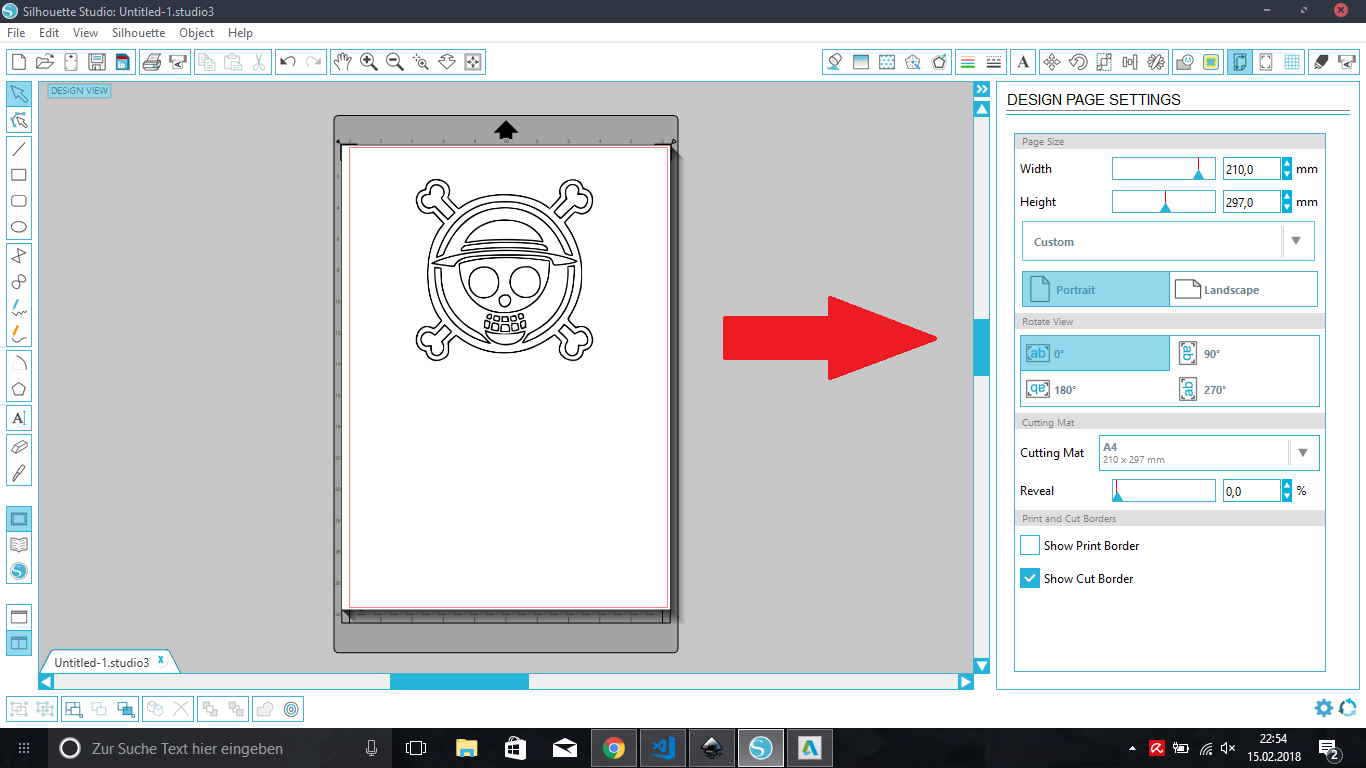Select the Draw an Ellipse tool
The image size is (1366, 768).
(x=19, y=227)
